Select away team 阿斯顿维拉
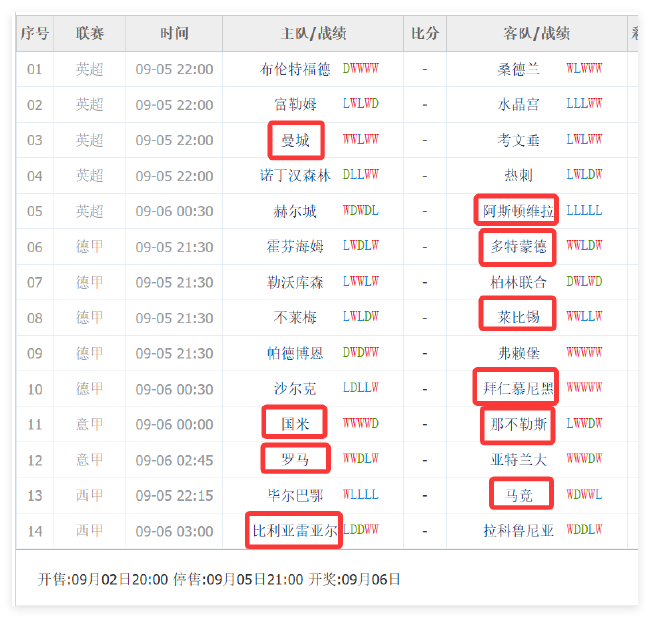This screenshot has width=650, height=618. pos(518,211)
